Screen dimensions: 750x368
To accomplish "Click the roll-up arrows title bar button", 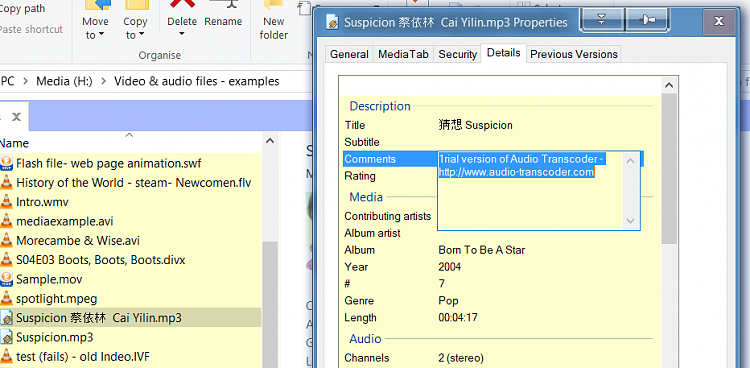I will pyautogui.click(x=602, y=20).
